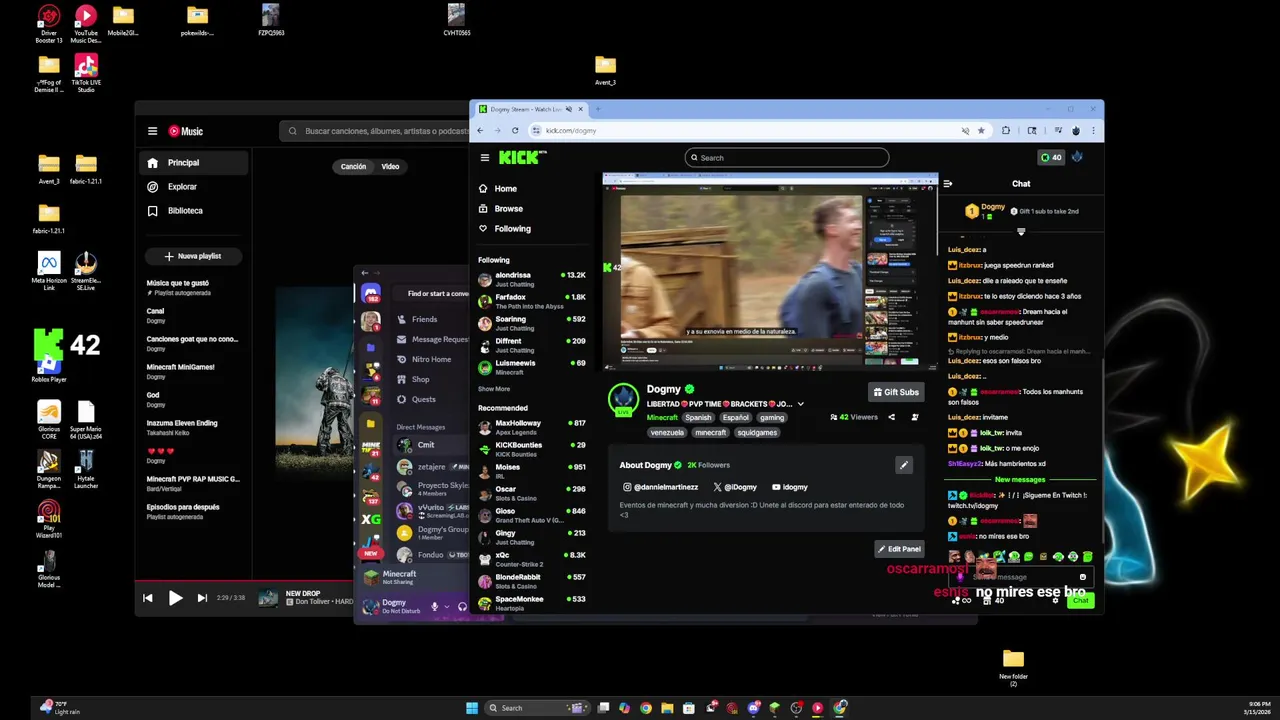Expand the stream title chevron
Screen dimensions: 1280x720
point(800,404)
